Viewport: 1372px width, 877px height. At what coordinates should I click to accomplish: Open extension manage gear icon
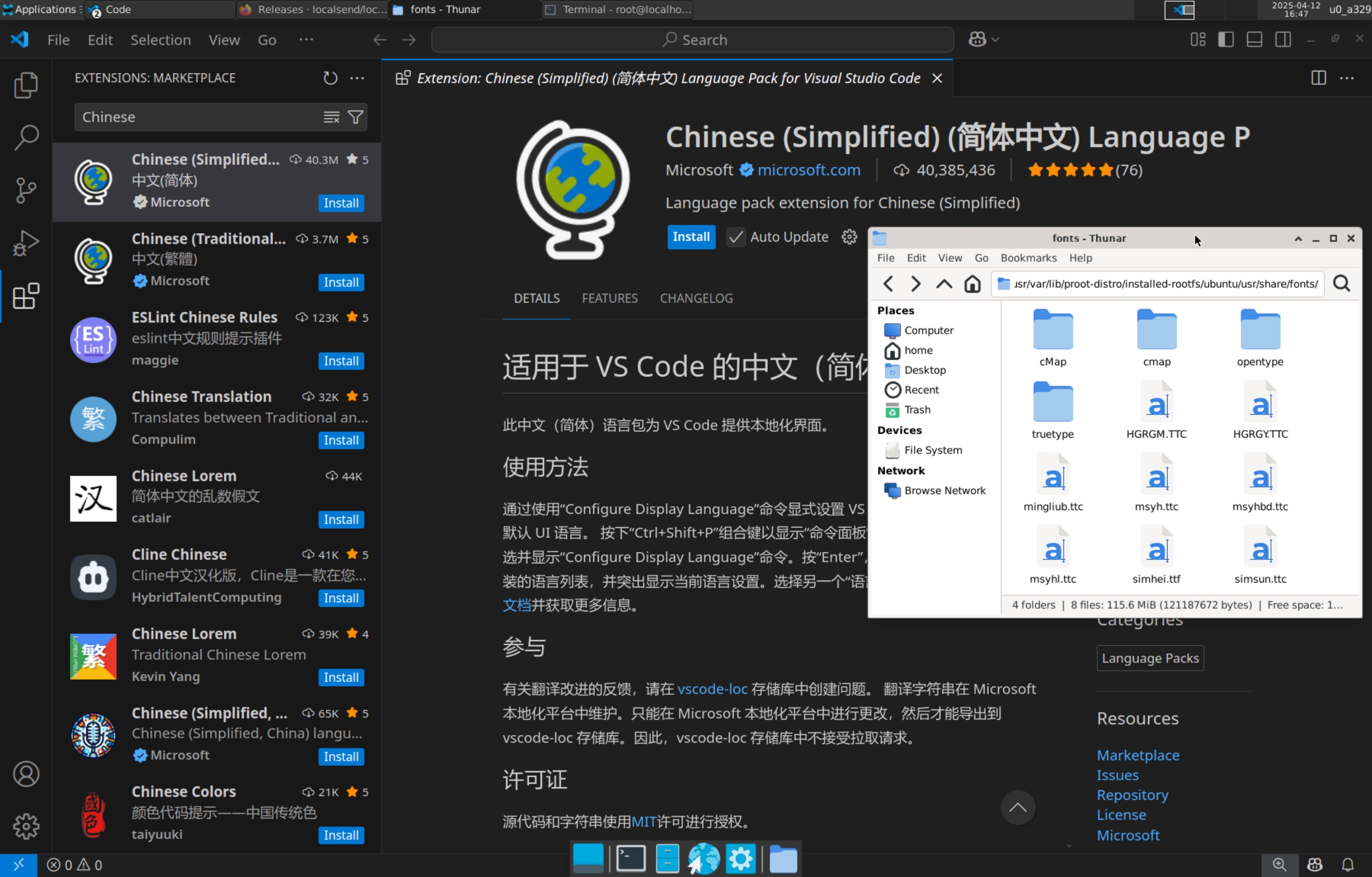pos(849,237)
